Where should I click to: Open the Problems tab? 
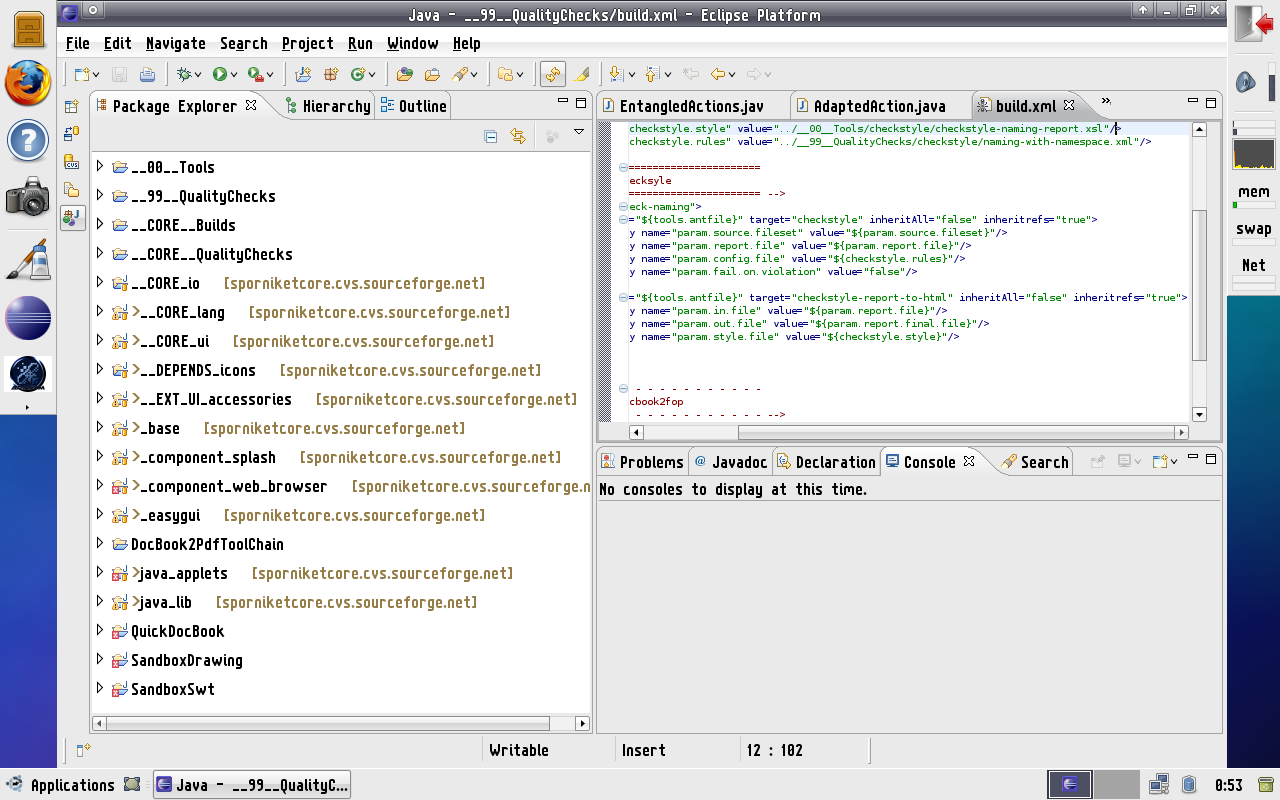[642, 462]
